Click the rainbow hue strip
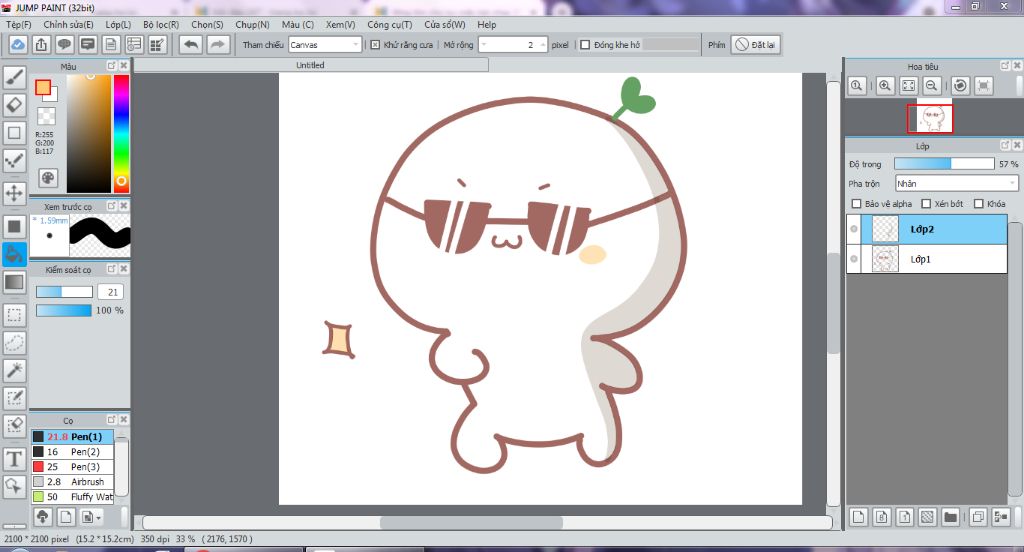This screenshot has height=552, width=1024. tap(121, 133)
